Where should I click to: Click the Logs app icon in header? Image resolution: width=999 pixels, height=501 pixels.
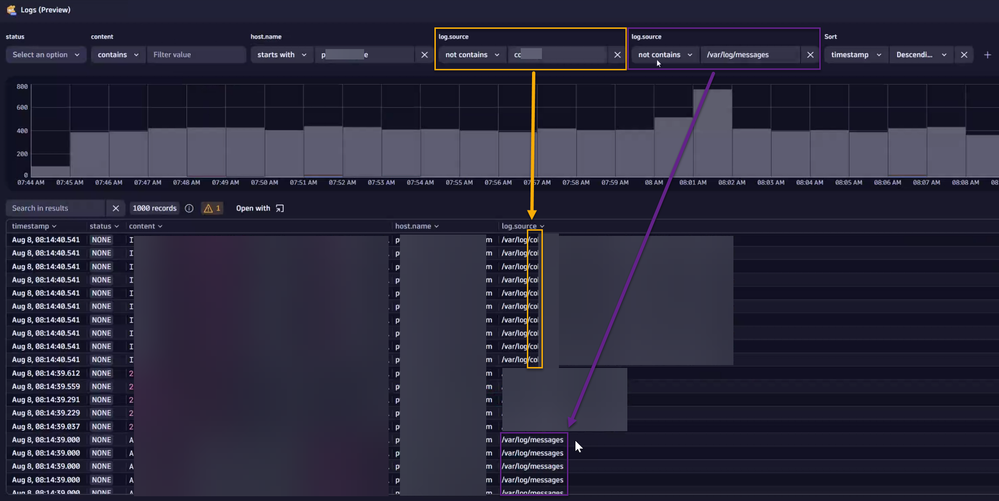pos(10,9)
